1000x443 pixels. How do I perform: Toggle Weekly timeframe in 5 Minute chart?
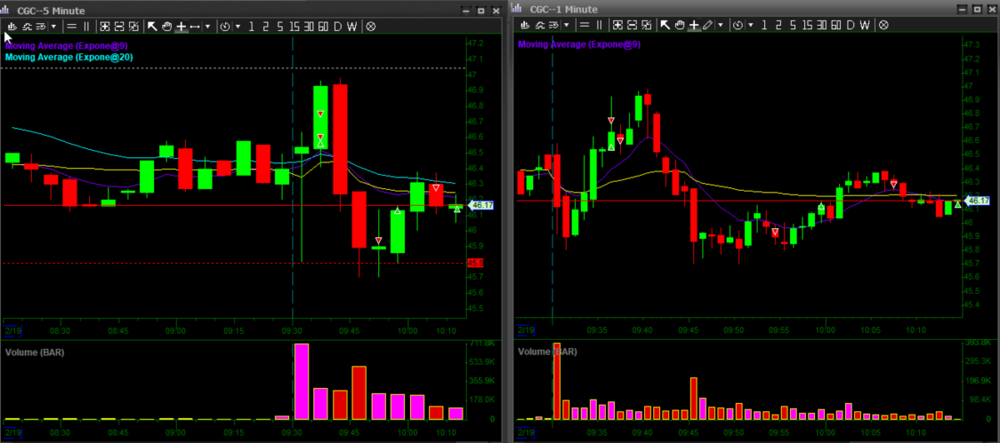(x=352, y=26)
